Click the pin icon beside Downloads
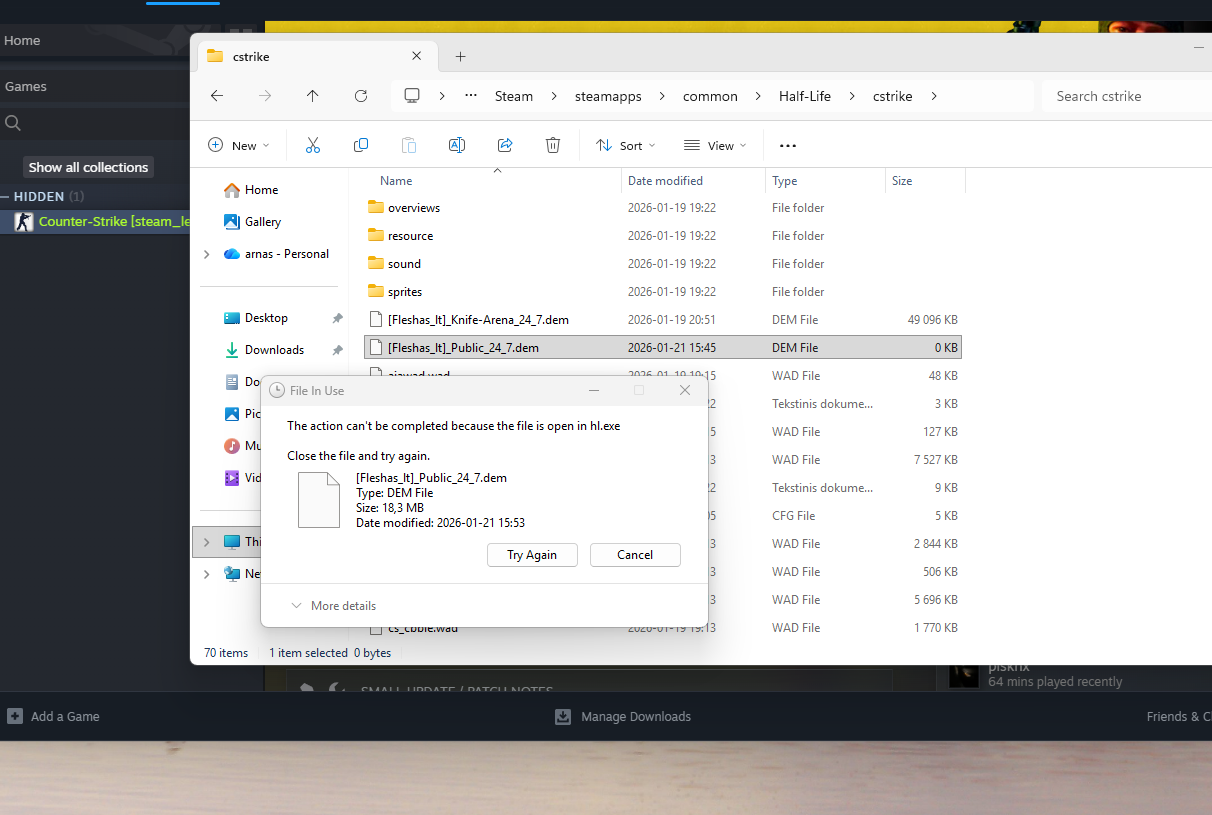 tap(337, 350)
